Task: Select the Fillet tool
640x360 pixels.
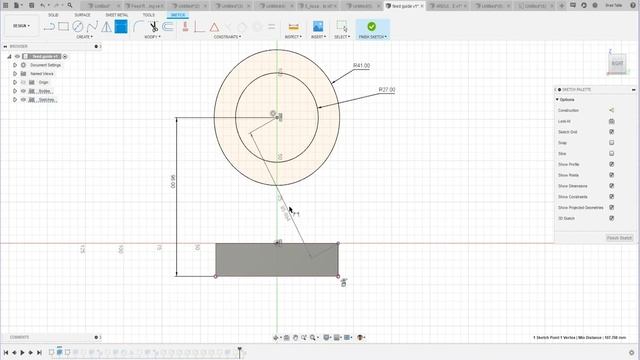Action: pos(138,27)
